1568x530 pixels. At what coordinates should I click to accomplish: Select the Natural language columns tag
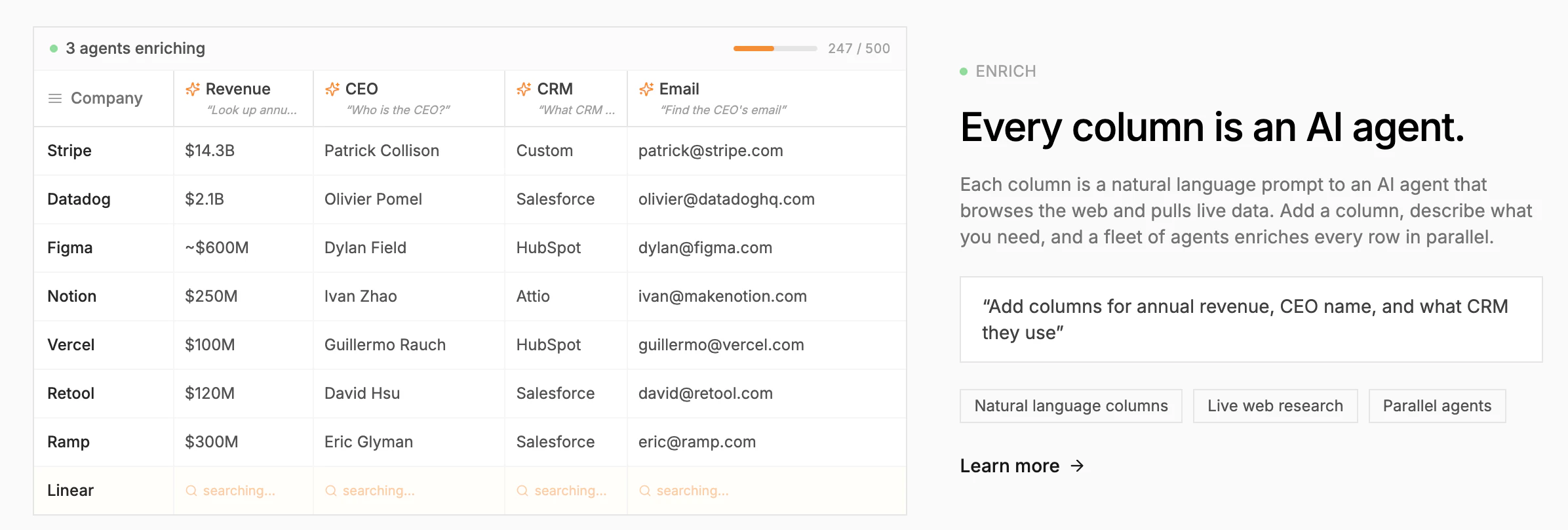tap(1071, 406)
